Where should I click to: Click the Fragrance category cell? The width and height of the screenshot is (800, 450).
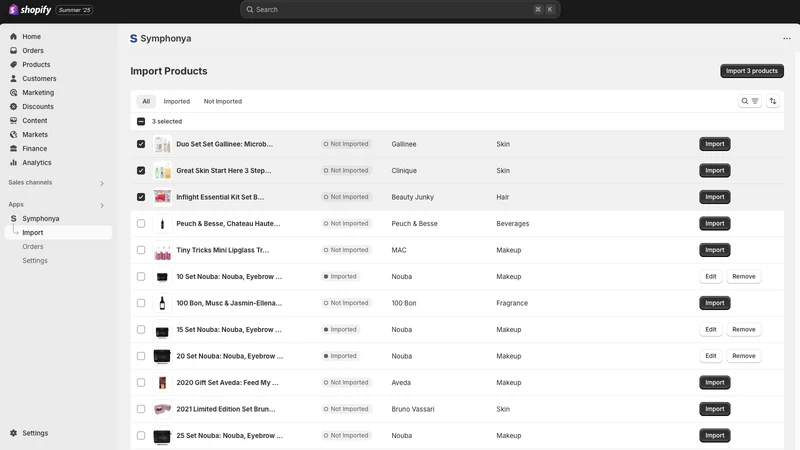[512, 303]
